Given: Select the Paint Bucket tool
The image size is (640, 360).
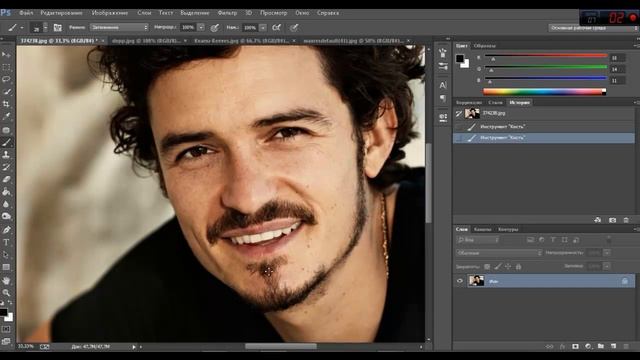Looking at the screenshot, I should click(6, 192).
